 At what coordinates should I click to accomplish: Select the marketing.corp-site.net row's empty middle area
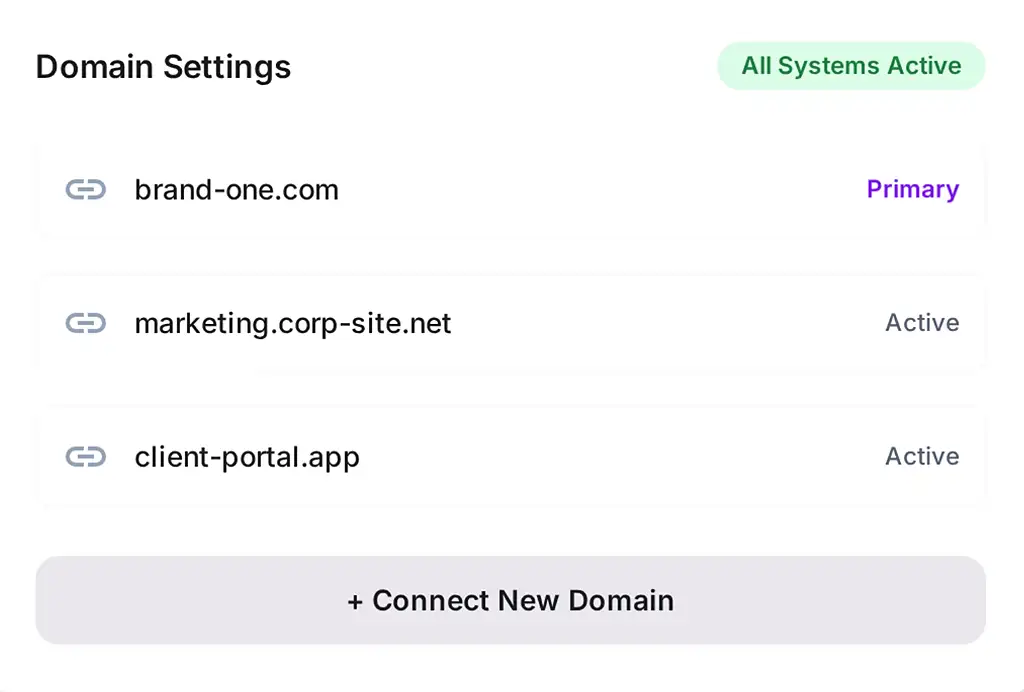pyautogui.click(x=660, y=323)
